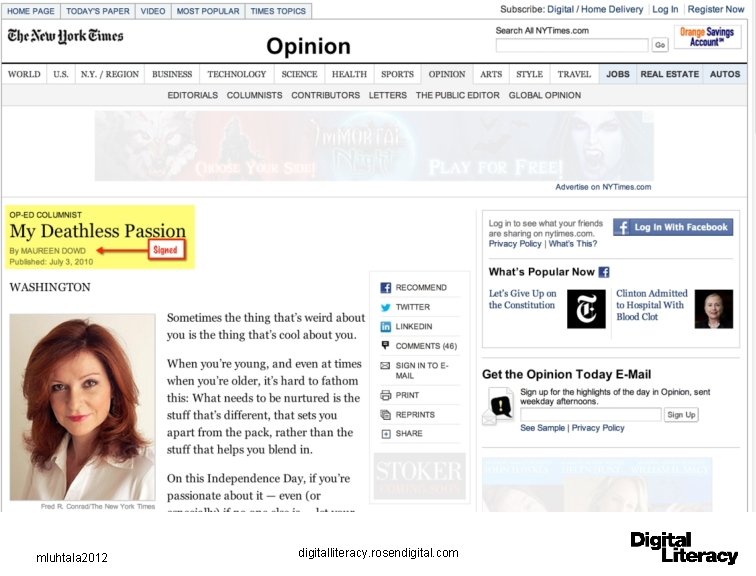Viewport: 756px width, 576px height.
Task: Click the Subscribe Digital link
Action: tap(560, 9)
